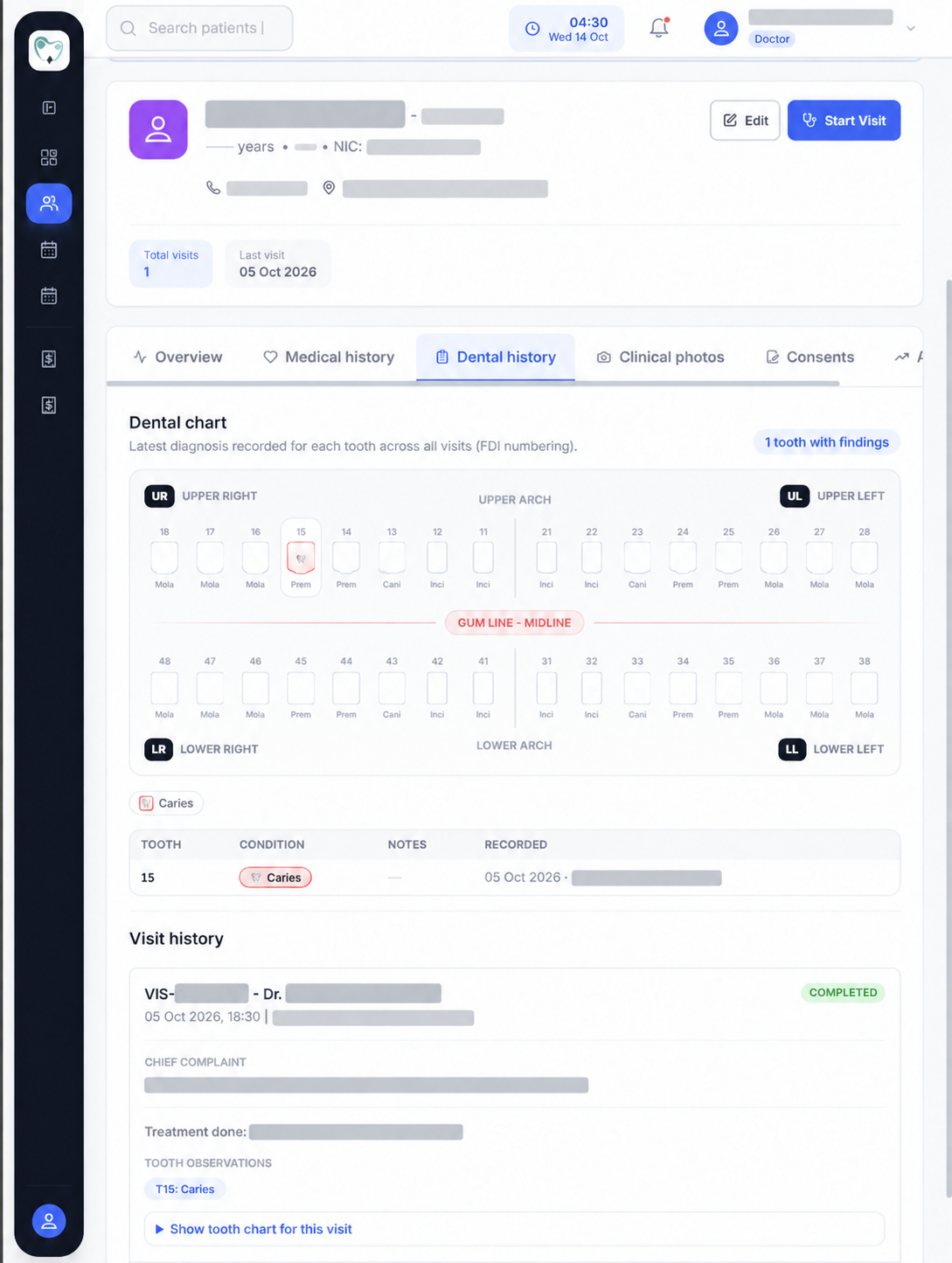Open the second billing receipt icon in the sidebar
This screenshot has height=1263, width=952.
pyautogui.click(x=49, y=406)
